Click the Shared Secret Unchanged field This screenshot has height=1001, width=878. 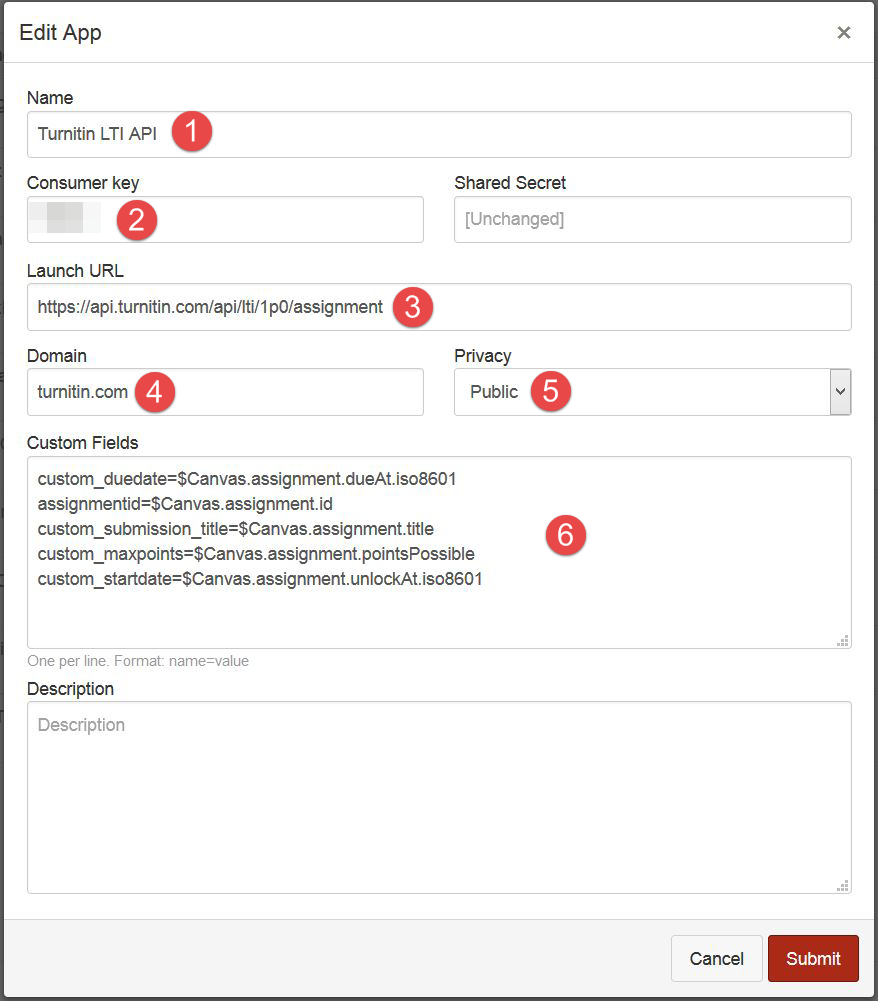tap(652, 220)
